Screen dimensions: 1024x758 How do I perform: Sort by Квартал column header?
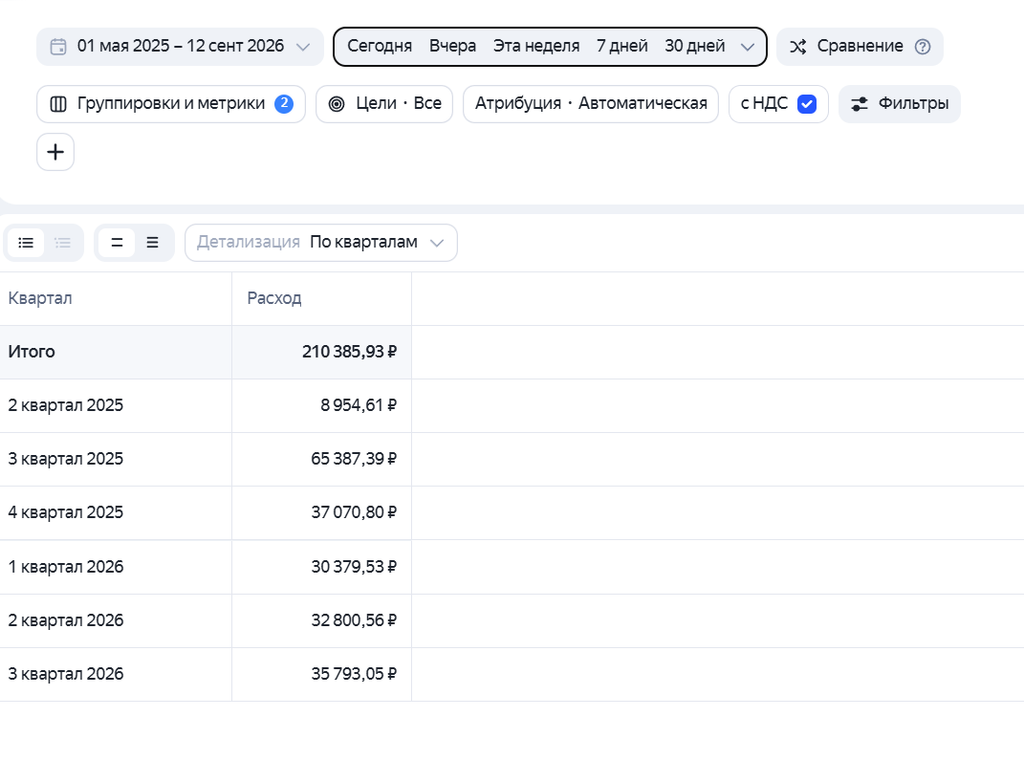tap(40, 298)
